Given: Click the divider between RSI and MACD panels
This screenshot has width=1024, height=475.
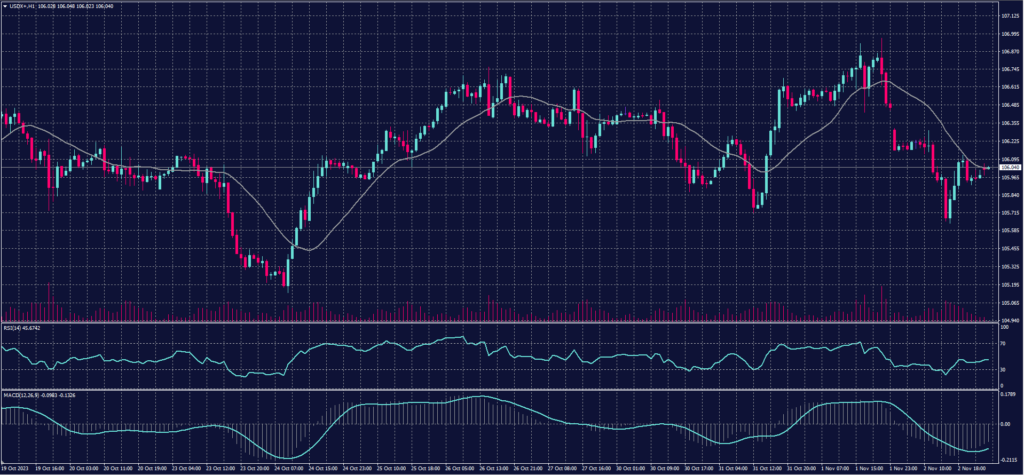Looking at the screenshot, I should pos(500,390).
